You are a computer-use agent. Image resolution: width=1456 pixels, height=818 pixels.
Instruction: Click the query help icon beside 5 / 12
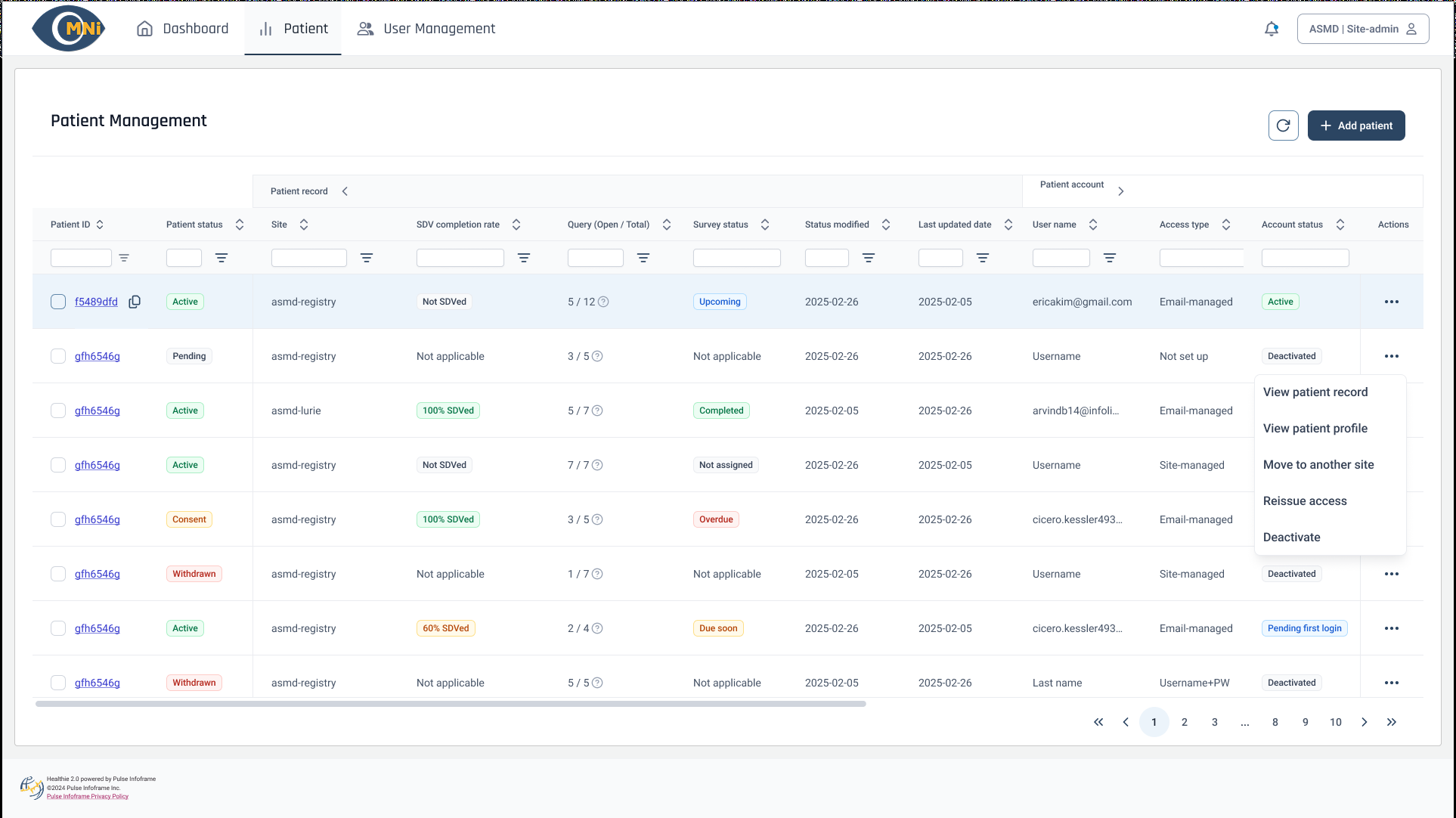(x=603, y=302)
